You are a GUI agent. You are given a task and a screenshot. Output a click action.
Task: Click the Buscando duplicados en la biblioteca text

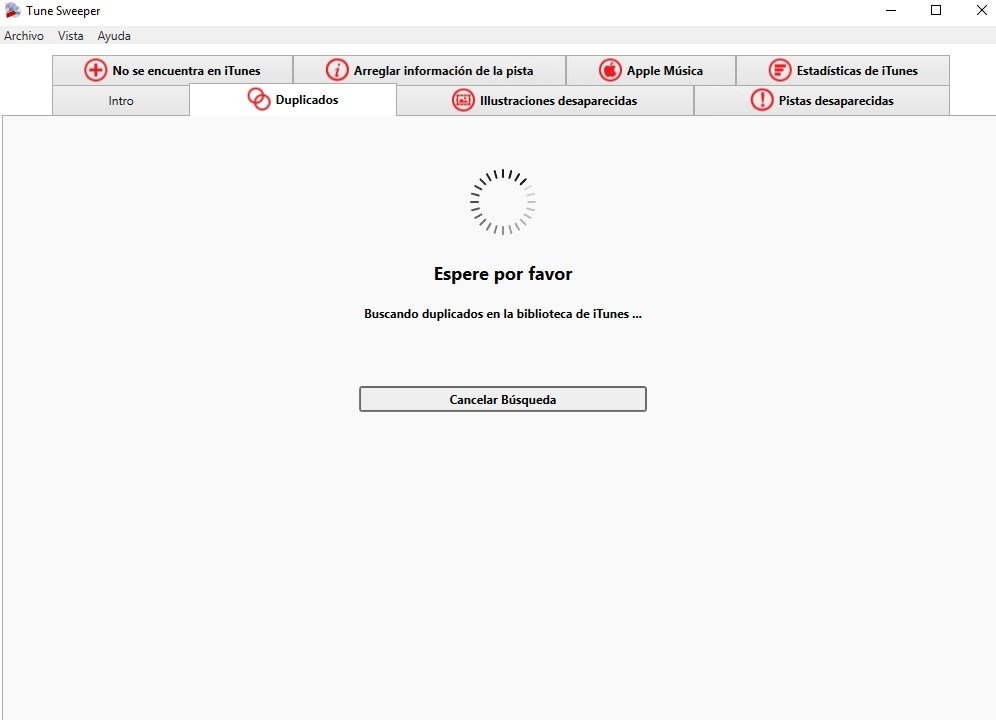[x=503, y=314]
